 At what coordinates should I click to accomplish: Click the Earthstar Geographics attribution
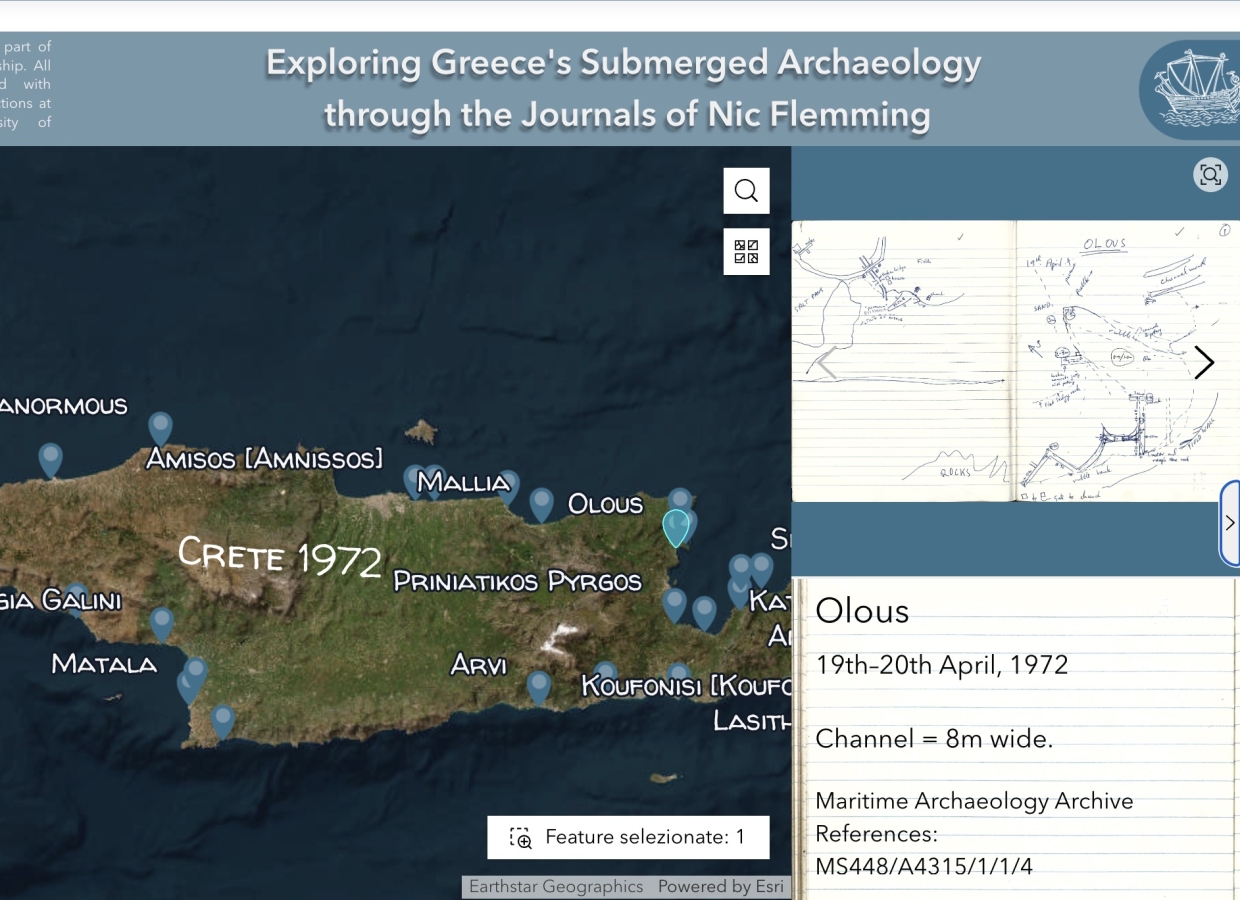point(554,886)
